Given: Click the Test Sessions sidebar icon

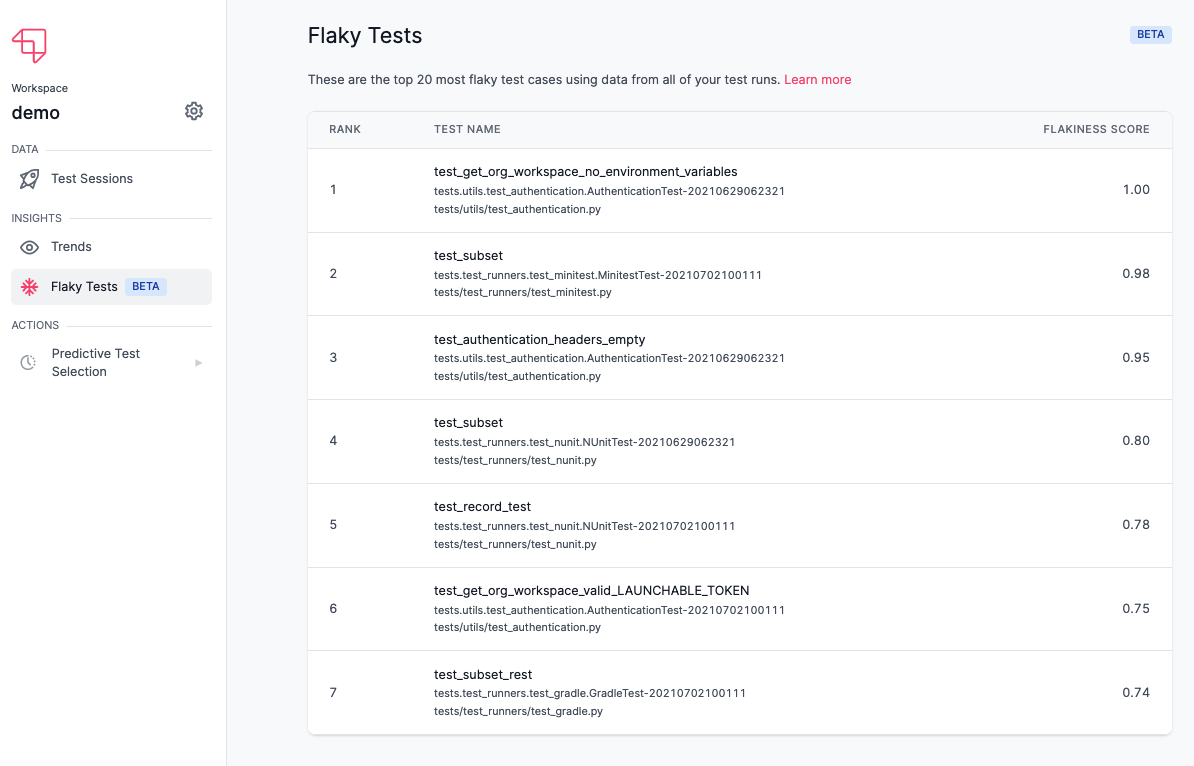Looking at the screenshot, I should click(x=28, y=178).
